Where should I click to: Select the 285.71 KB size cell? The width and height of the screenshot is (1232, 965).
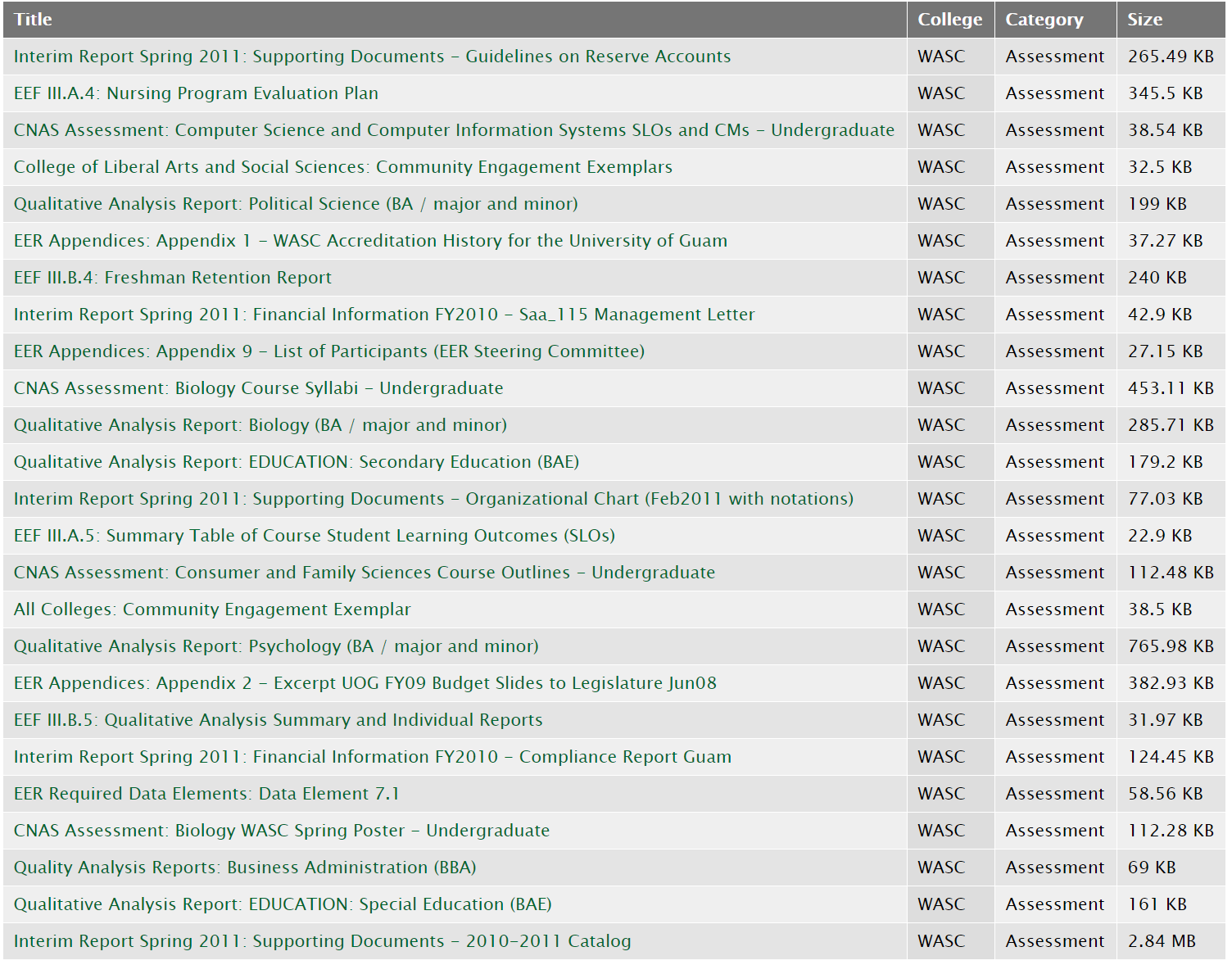point(1171,425)
